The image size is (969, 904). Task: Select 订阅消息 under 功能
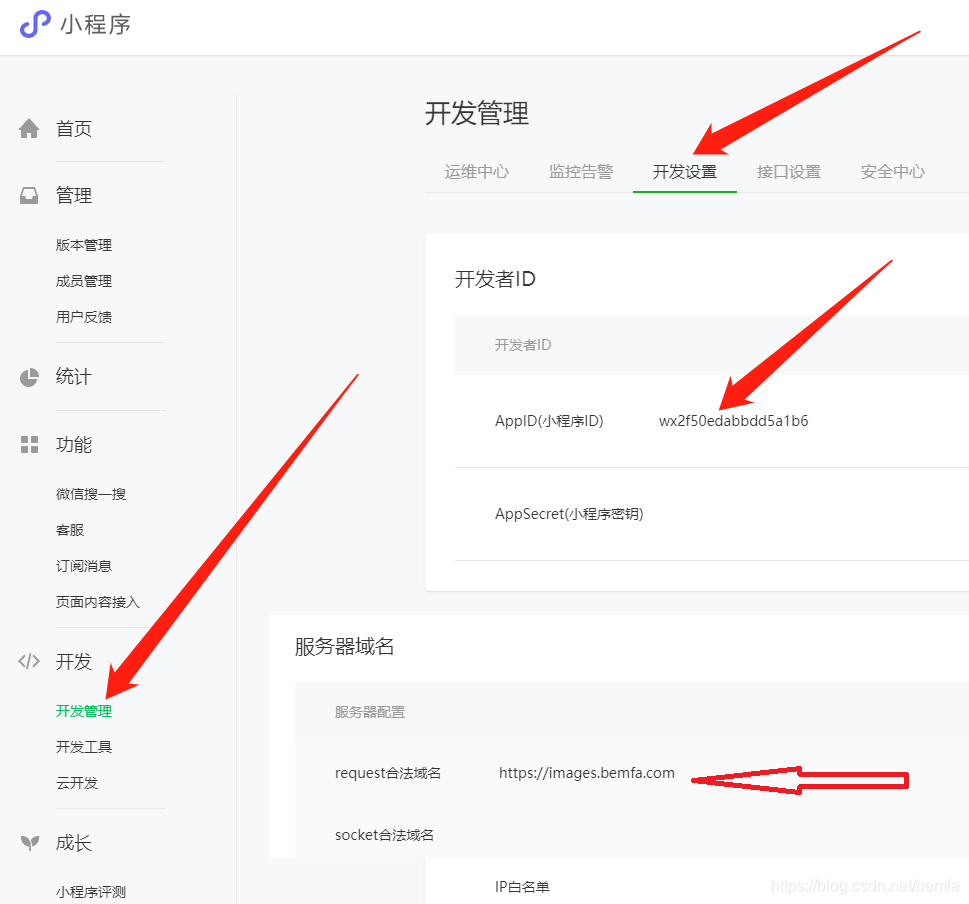point(84,565)
